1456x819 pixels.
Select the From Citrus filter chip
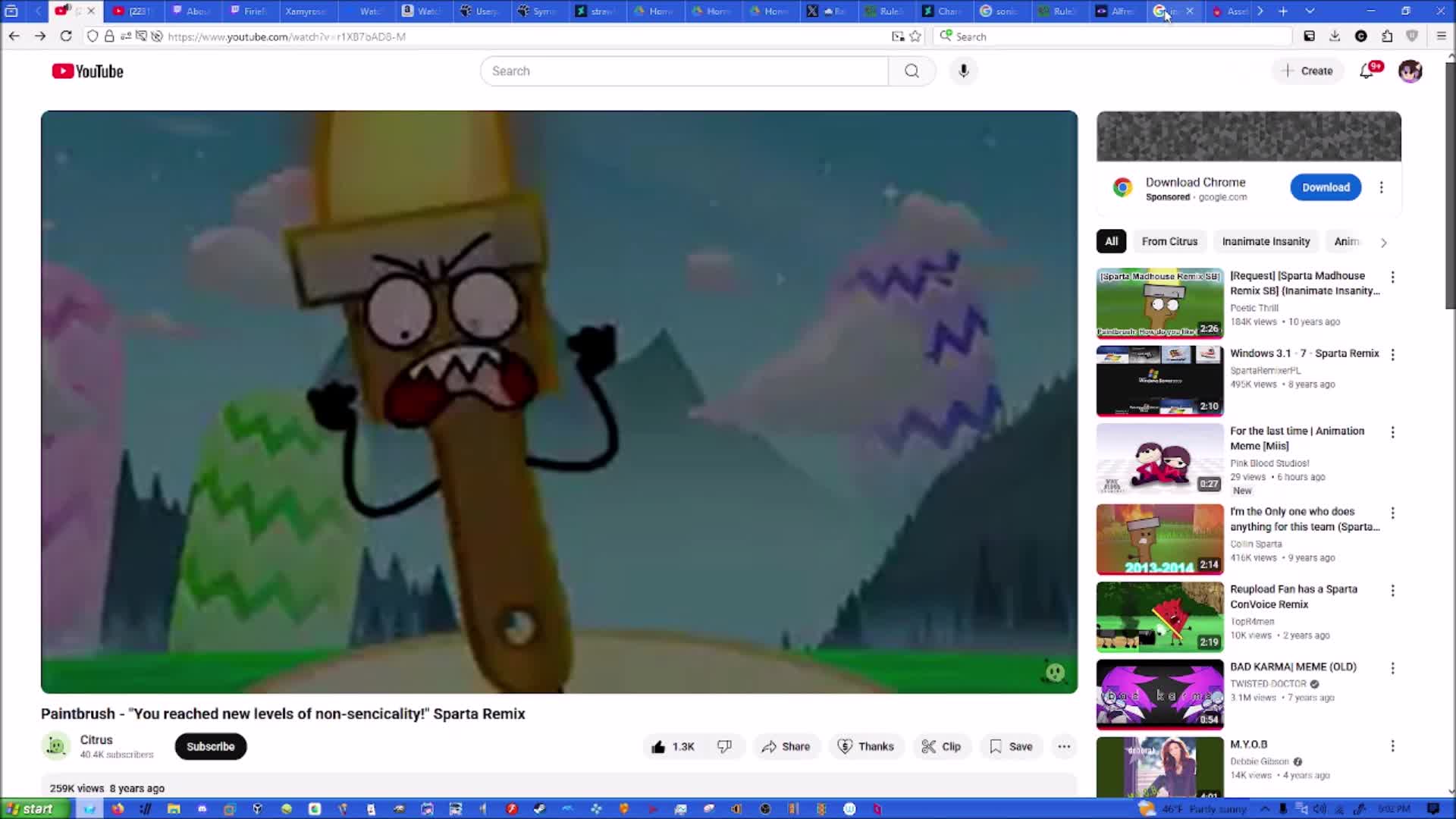click(1169, 241)
